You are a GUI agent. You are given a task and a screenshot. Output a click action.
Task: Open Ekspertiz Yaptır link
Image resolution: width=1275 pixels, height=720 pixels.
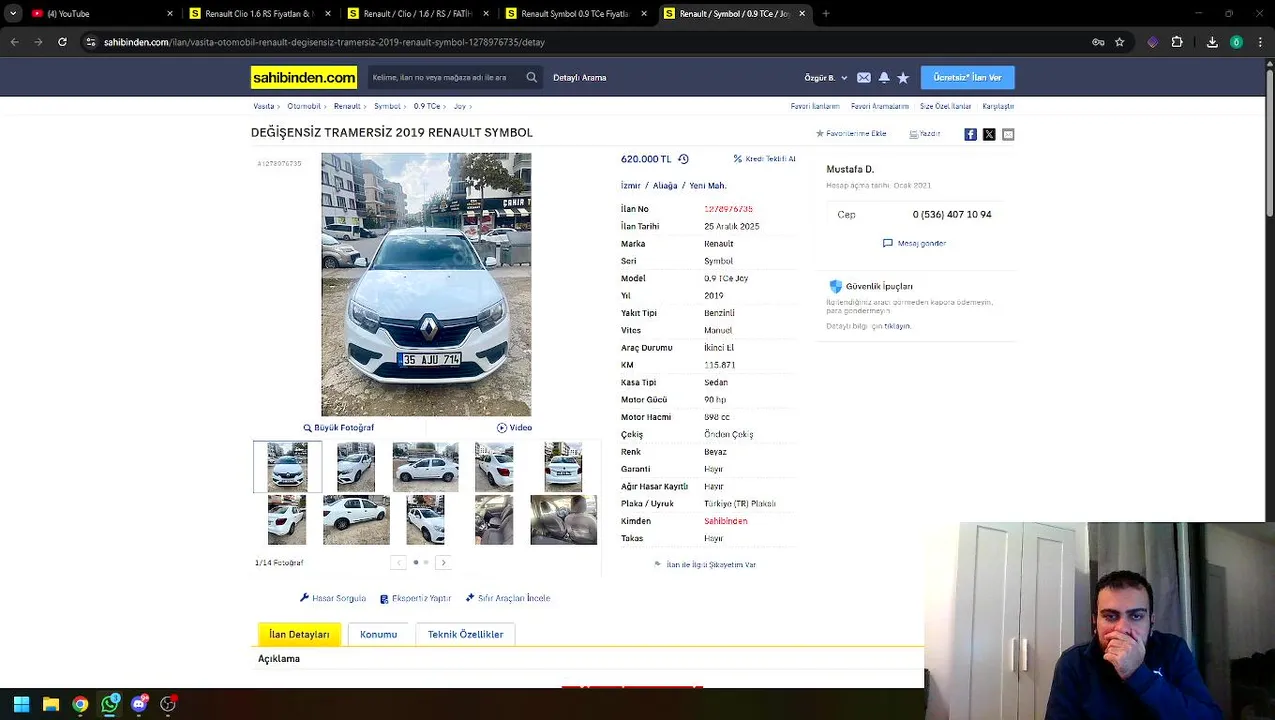point(415,598)
